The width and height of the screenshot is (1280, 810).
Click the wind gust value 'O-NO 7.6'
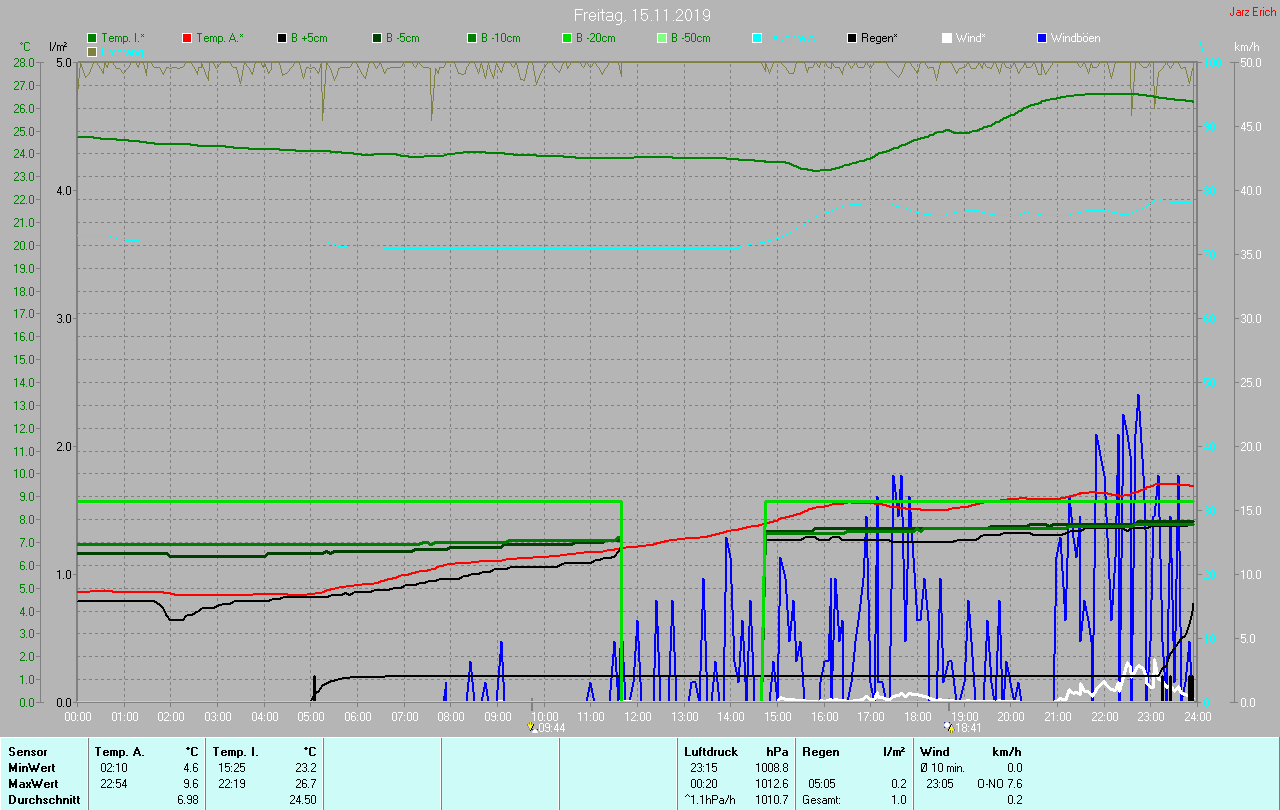tap(1000, 784)
